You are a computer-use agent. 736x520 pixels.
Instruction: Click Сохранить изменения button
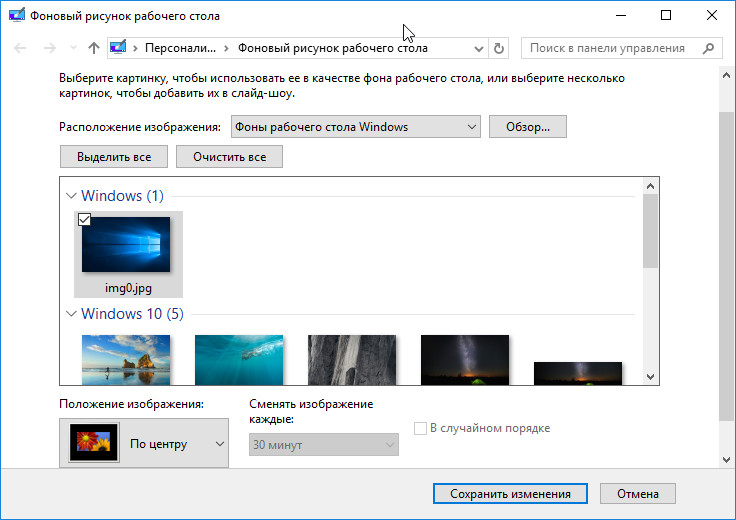point(510,494)
